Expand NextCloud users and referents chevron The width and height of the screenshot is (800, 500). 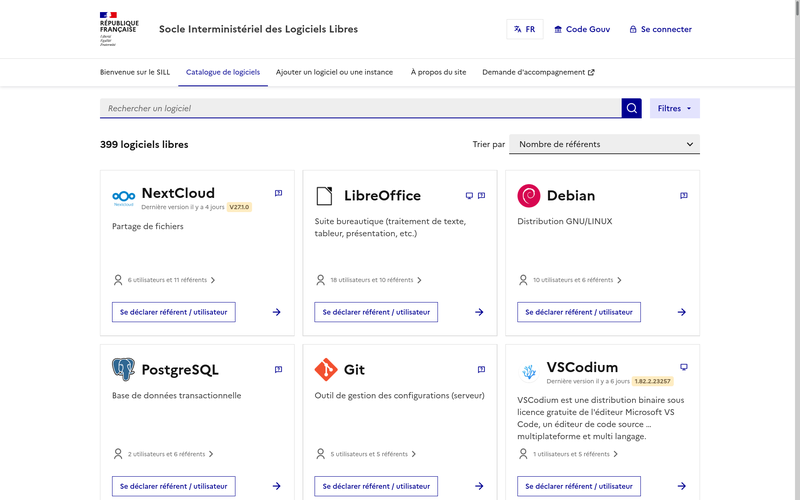click(213, 280)
